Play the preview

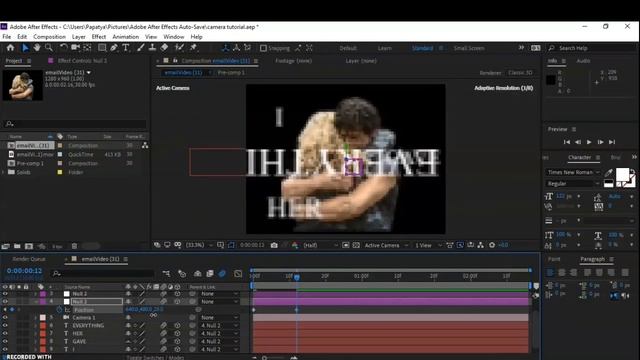589,142
